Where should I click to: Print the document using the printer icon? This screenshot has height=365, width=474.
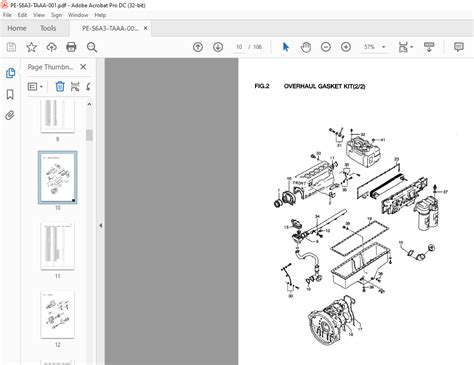click(71, 47)
